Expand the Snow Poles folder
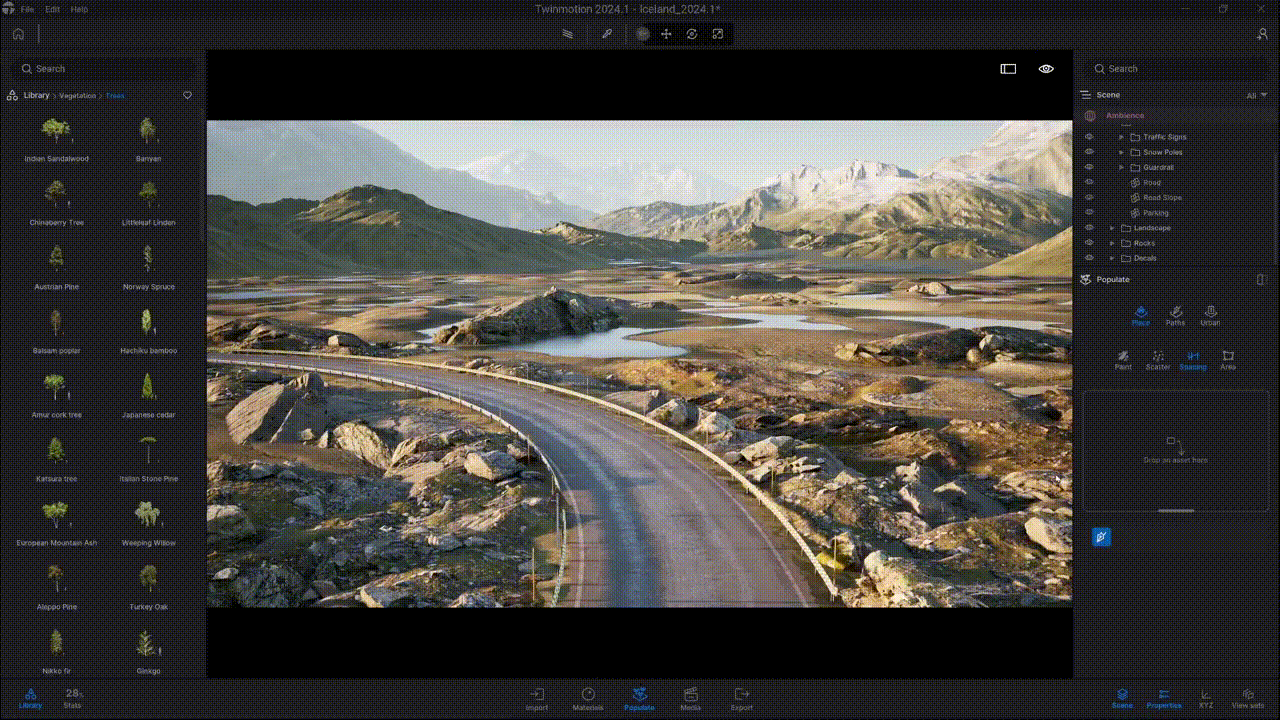 1121,152
